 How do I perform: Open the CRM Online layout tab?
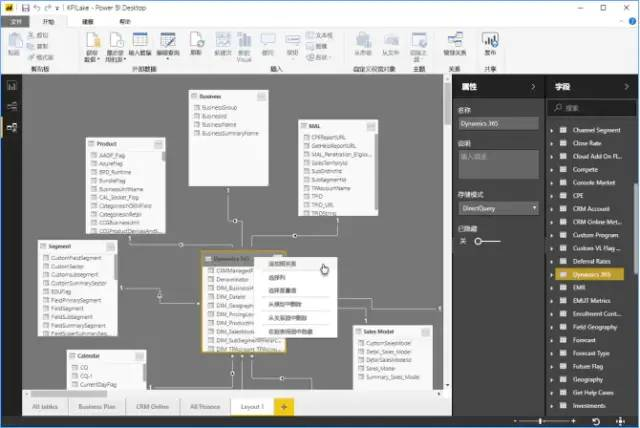coord(152,407)
